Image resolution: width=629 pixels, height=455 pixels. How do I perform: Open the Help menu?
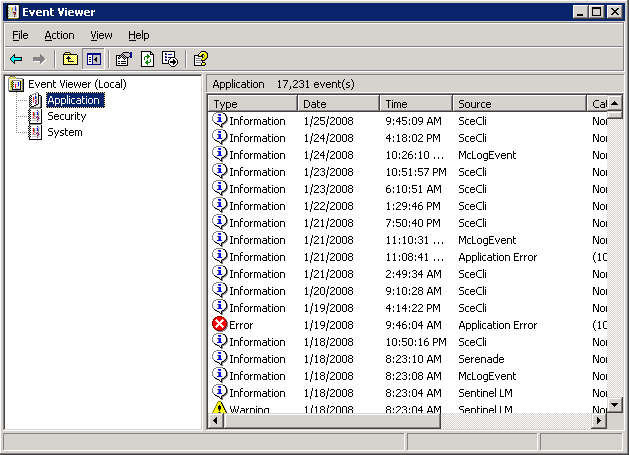(139, 35)
